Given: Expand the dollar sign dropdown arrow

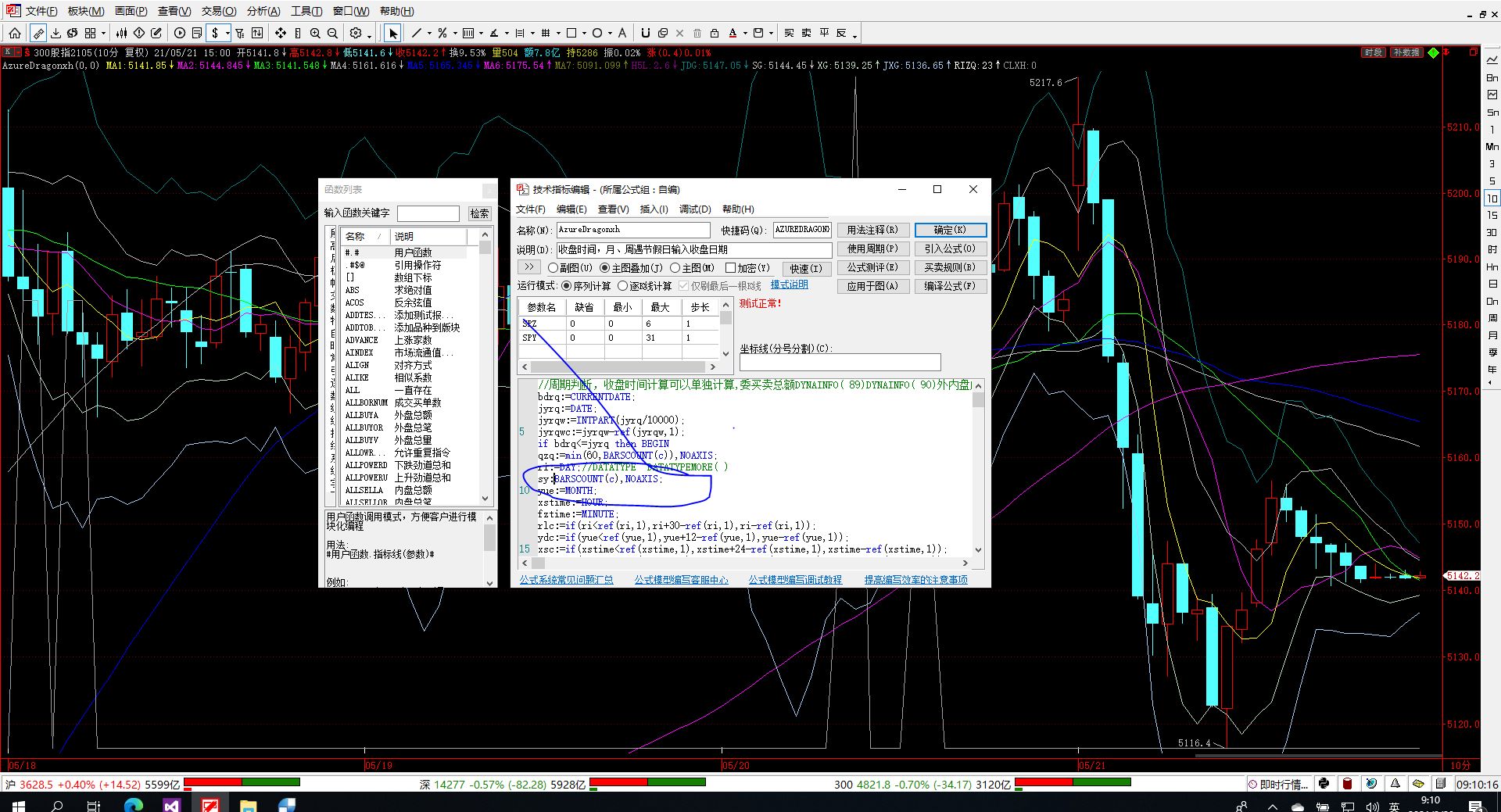Looking at the screenshot, I should (x=227, y=34).
